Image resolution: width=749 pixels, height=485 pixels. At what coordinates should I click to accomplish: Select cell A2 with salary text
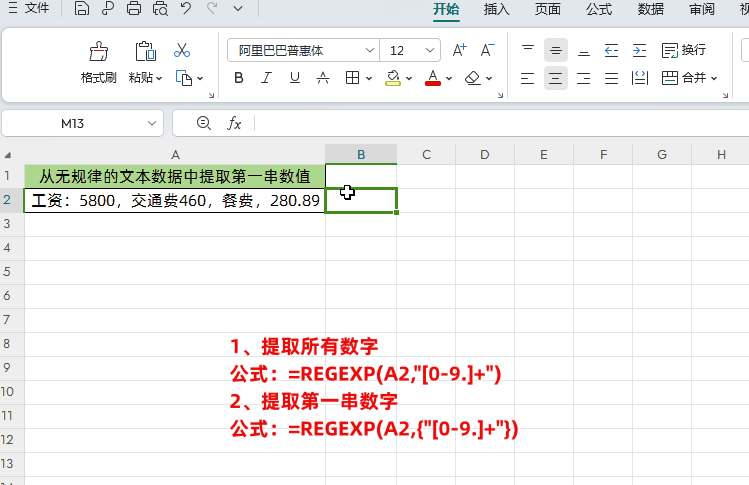coord(175,201)
